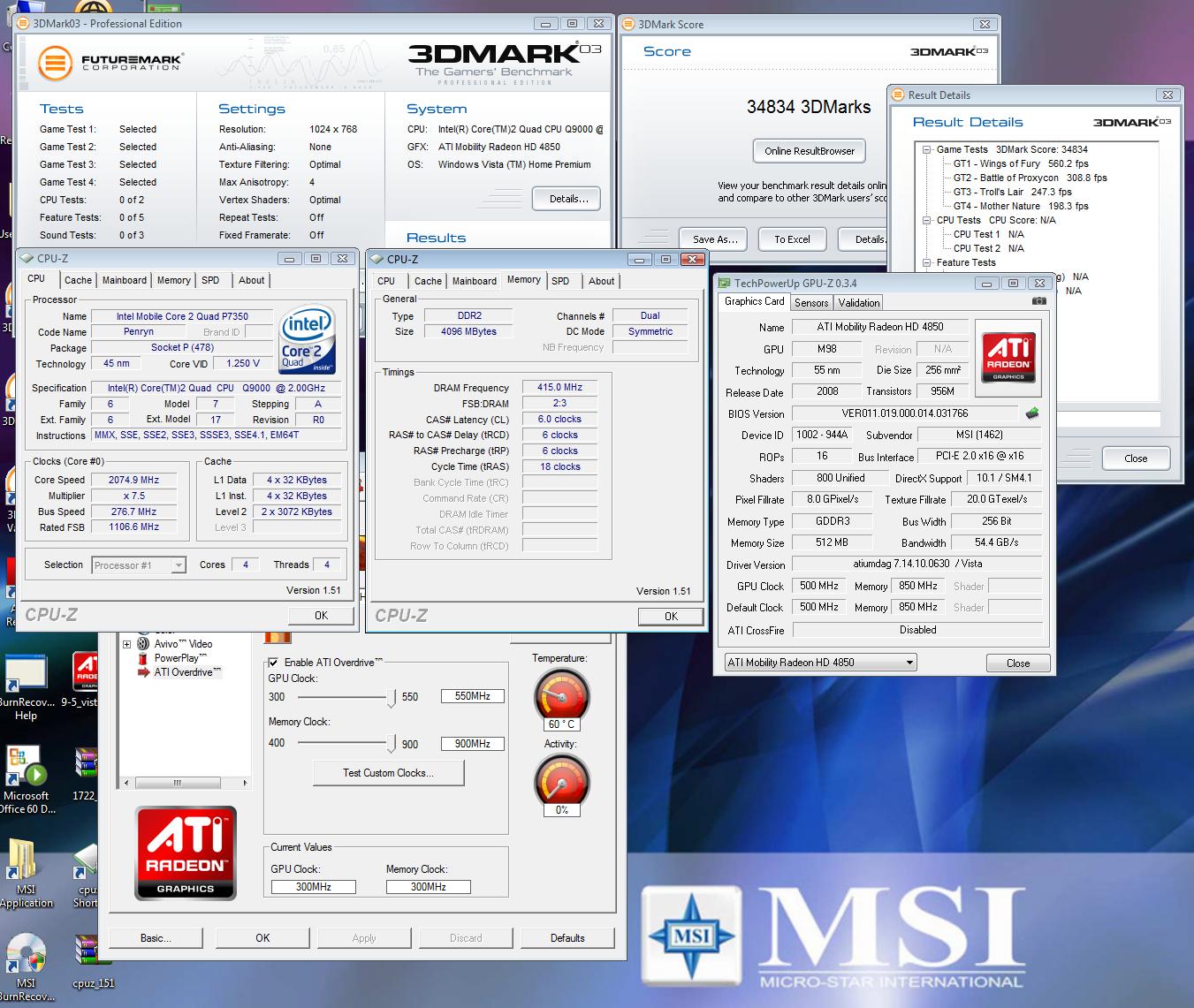Click the Intel Core 2 Quad logo in CPU-Z
The height and width of the screenshot is (1008, 1194).
(x=307, y=339)
